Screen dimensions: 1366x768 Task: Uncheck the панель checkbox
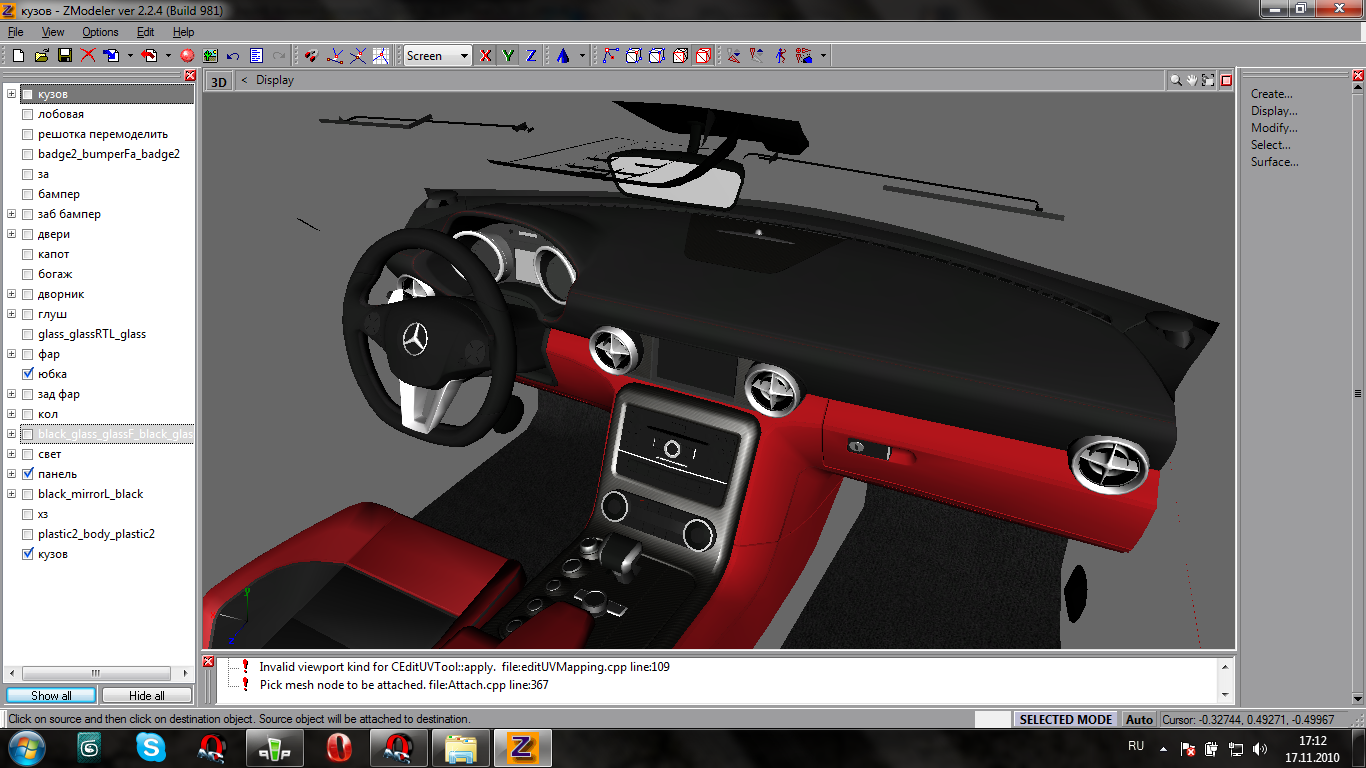pos(28,474)
